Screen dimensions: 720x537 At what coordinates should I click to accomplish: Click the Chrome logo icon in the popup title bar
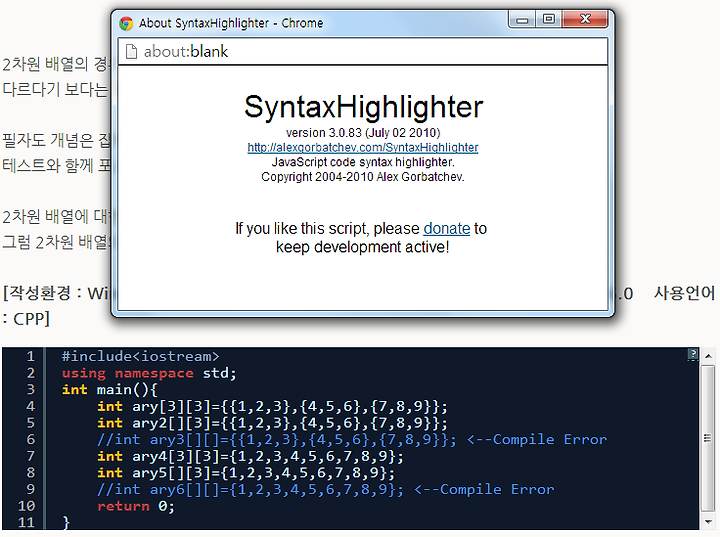(126, 23)
